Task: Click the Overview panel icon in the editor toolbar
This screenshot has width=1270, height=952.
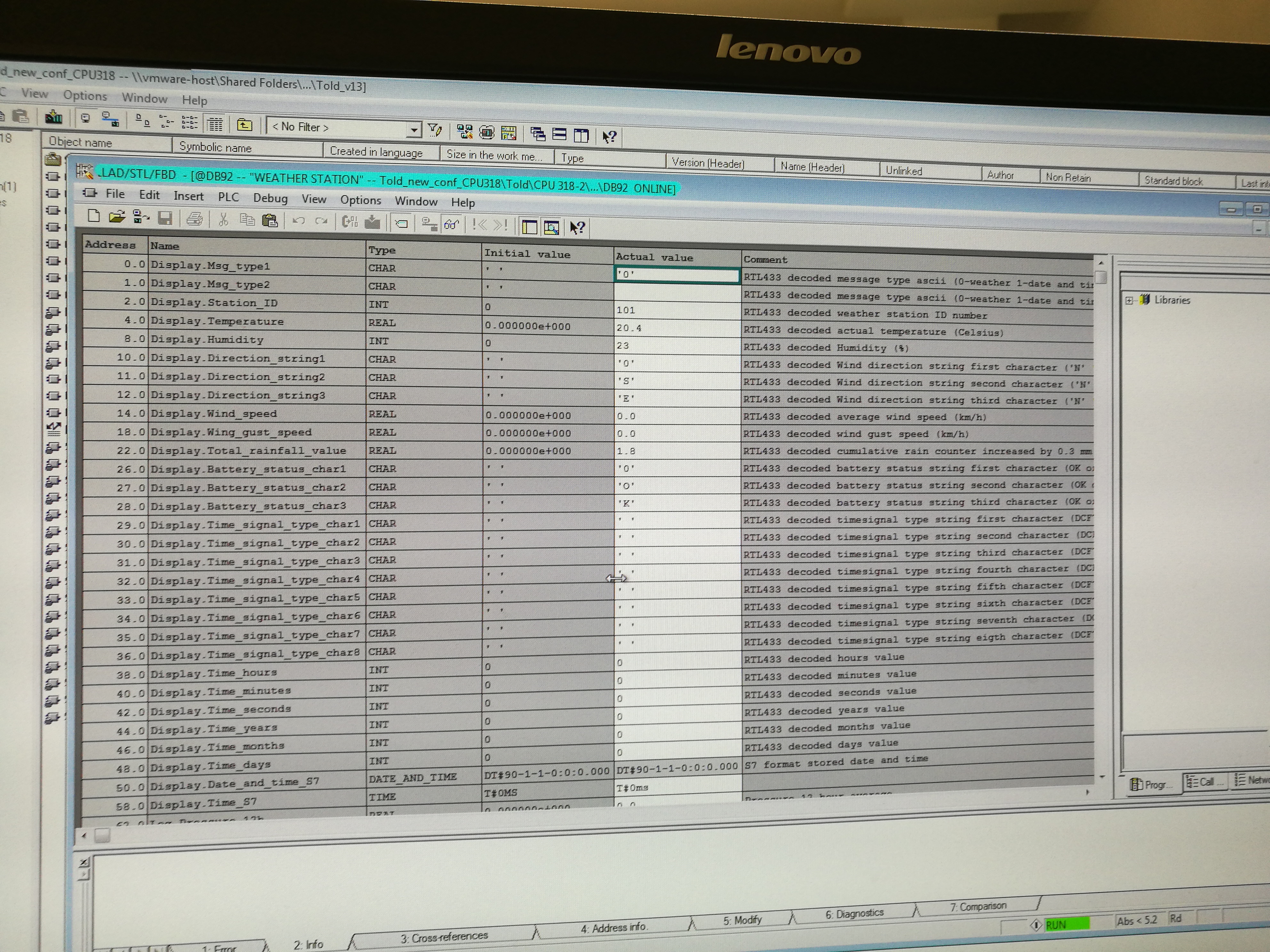Action: pyautogui.click(x=529, y=227)
